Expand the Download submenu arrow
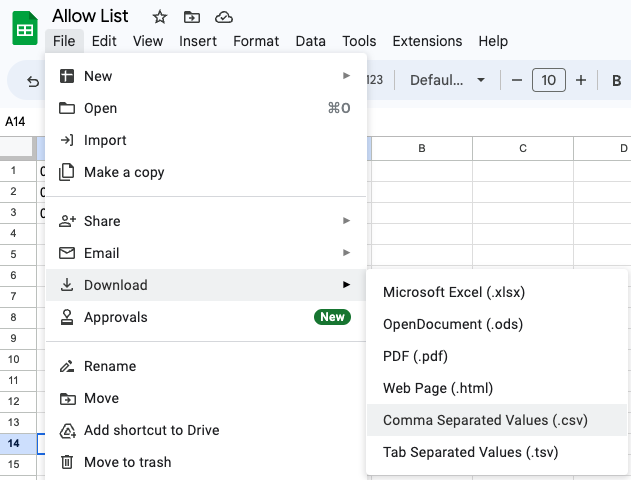 tap(346, 284)
